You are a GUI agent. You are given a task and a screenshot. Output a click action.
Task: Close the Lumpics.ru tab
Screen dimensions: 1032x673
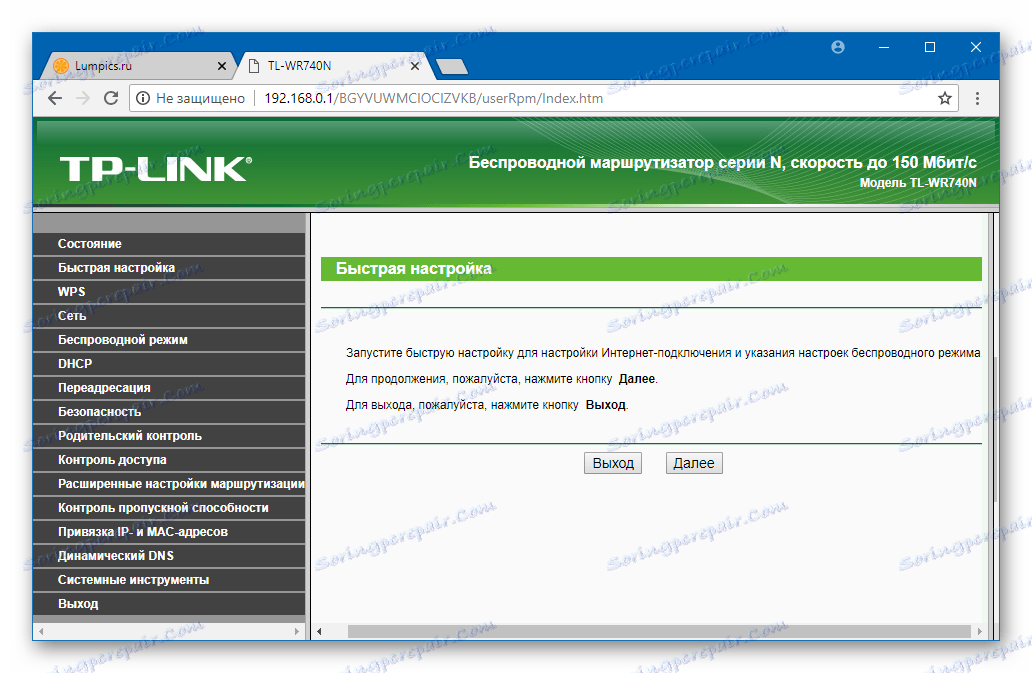(222, 66)
